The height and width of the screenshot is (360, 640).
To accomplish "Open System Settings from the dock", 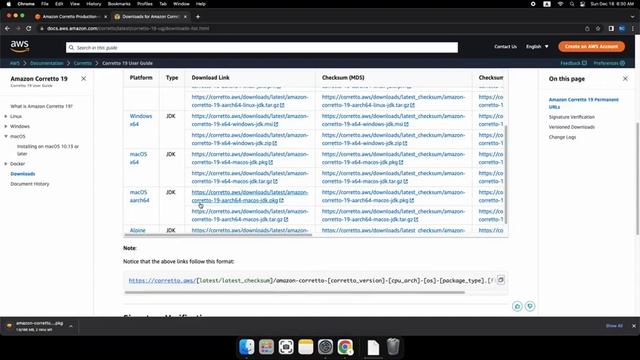I will 325,347.
